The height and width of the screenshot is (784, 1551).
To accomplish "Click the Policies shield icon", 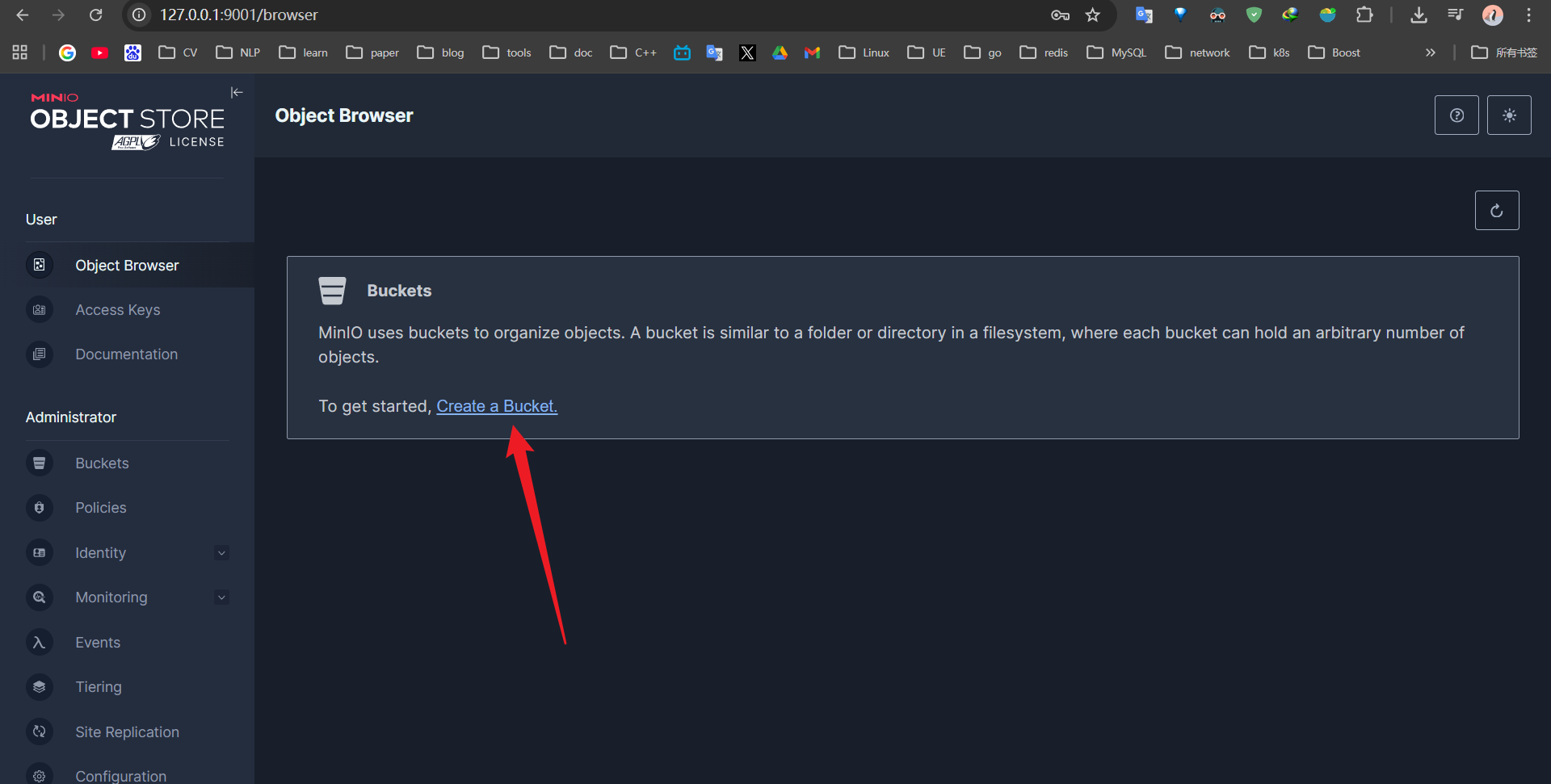I will click(39, 507).
